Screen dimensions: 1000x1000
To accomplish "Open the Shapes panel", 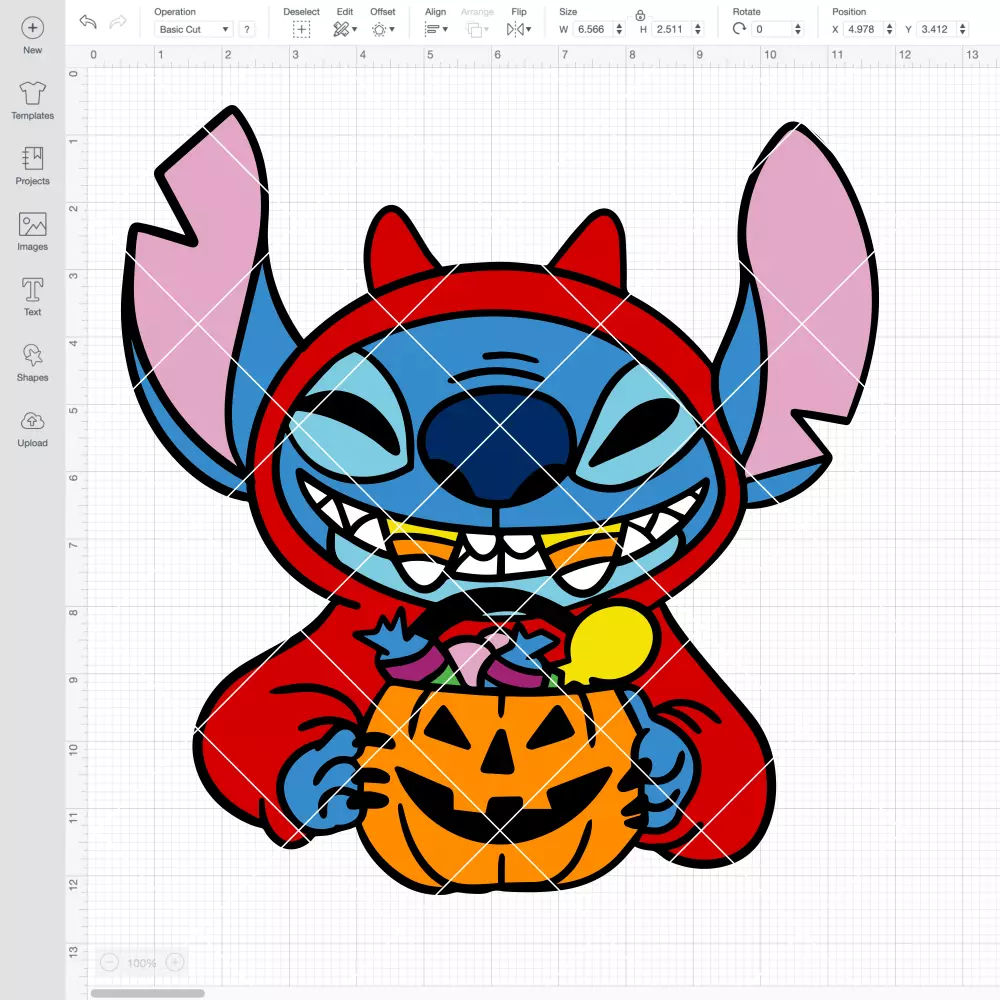I will point(33,363).
